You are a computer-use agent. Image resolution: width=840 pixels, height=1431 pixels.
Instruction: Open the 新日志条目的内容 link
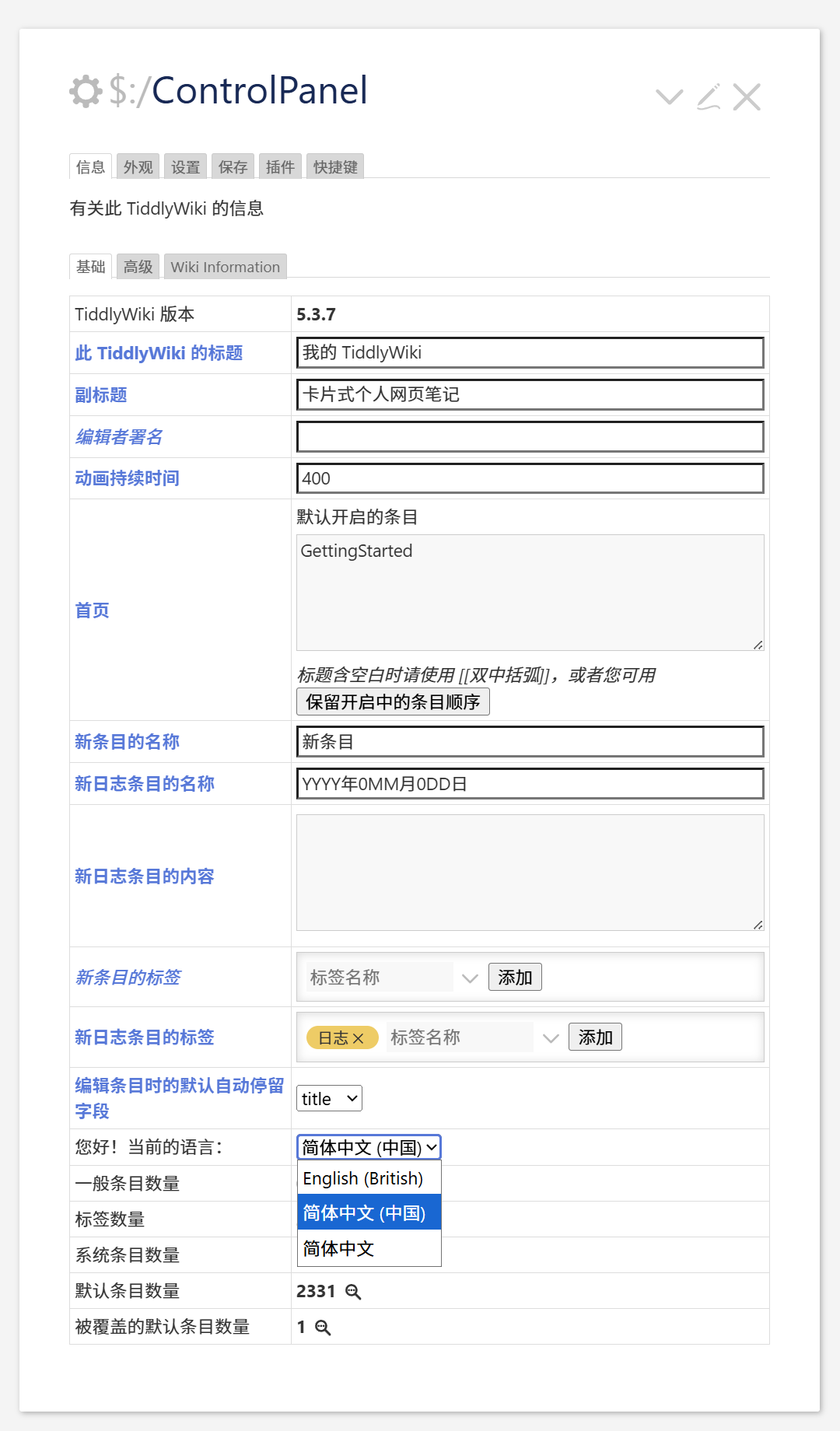pos(145,876)
